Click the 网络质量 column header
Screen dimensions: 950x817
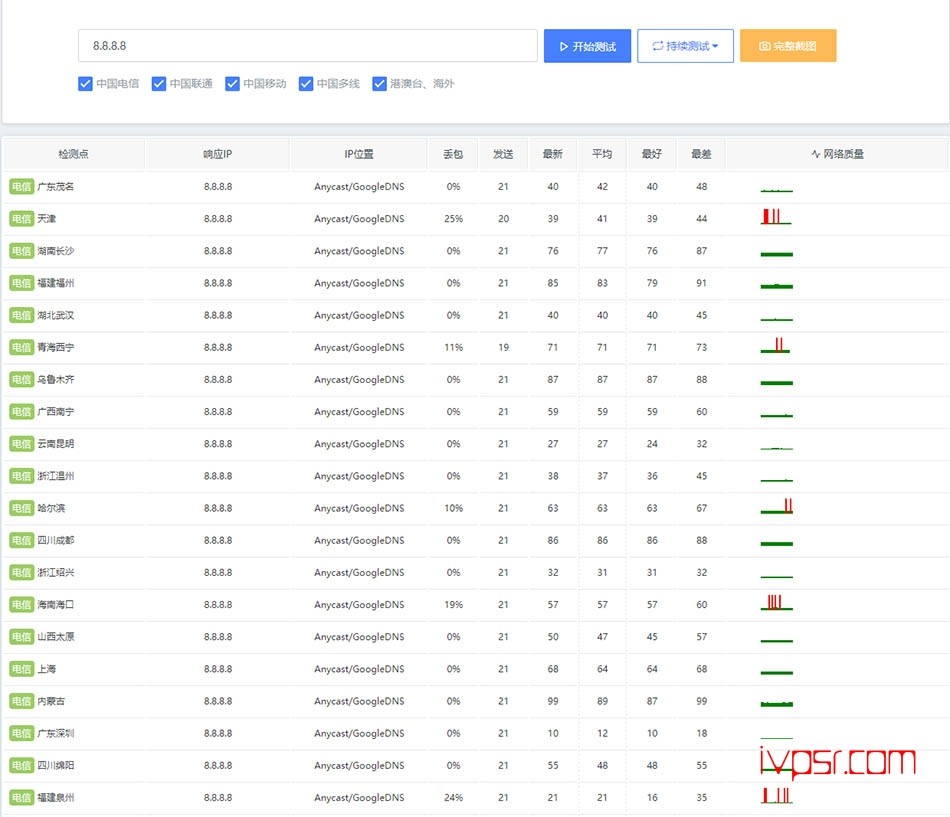pyautogui.click(x=837, y=154)
